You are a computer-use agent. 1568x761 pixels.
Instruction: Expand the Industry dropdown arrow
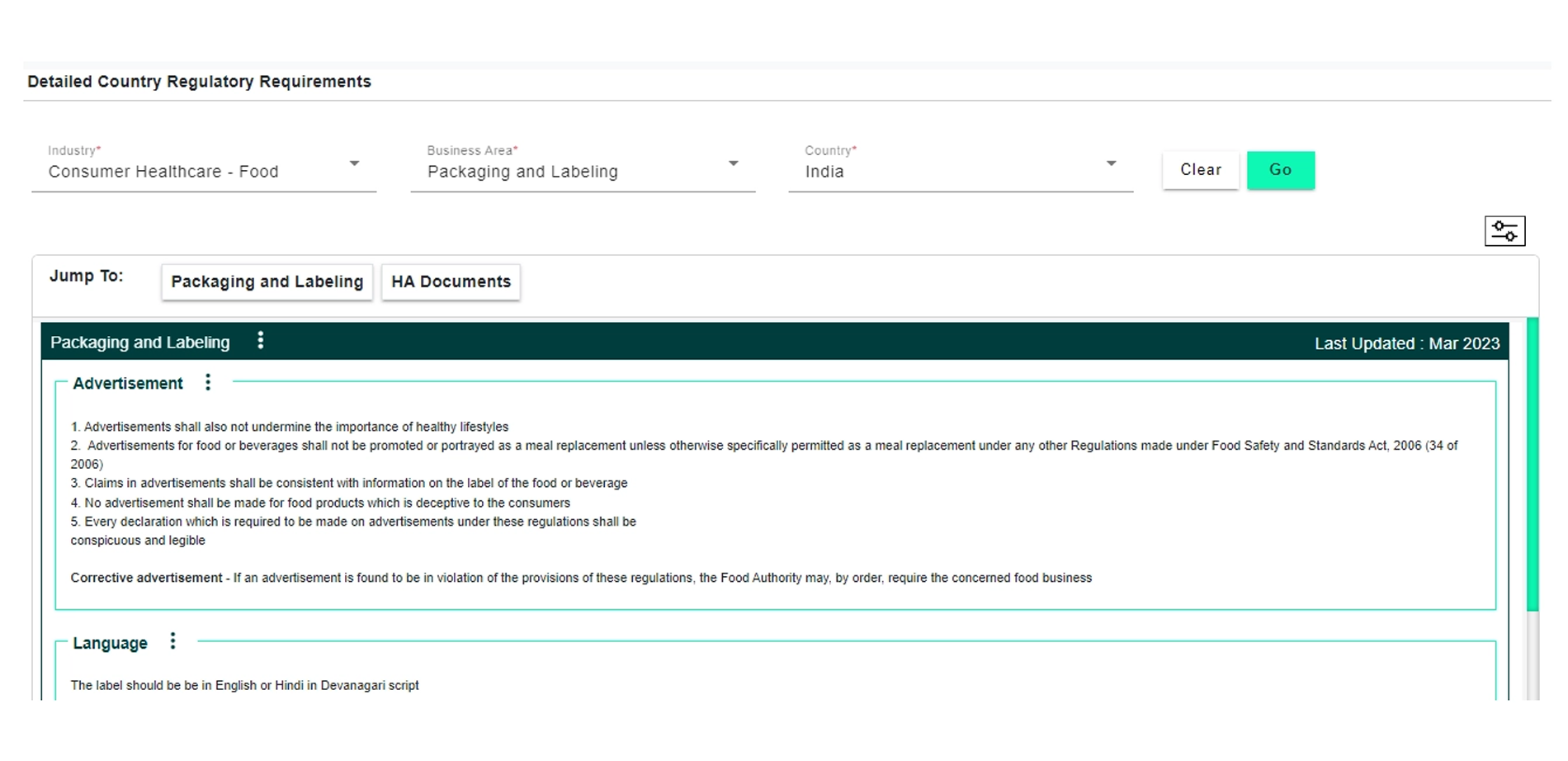(354, 164)
